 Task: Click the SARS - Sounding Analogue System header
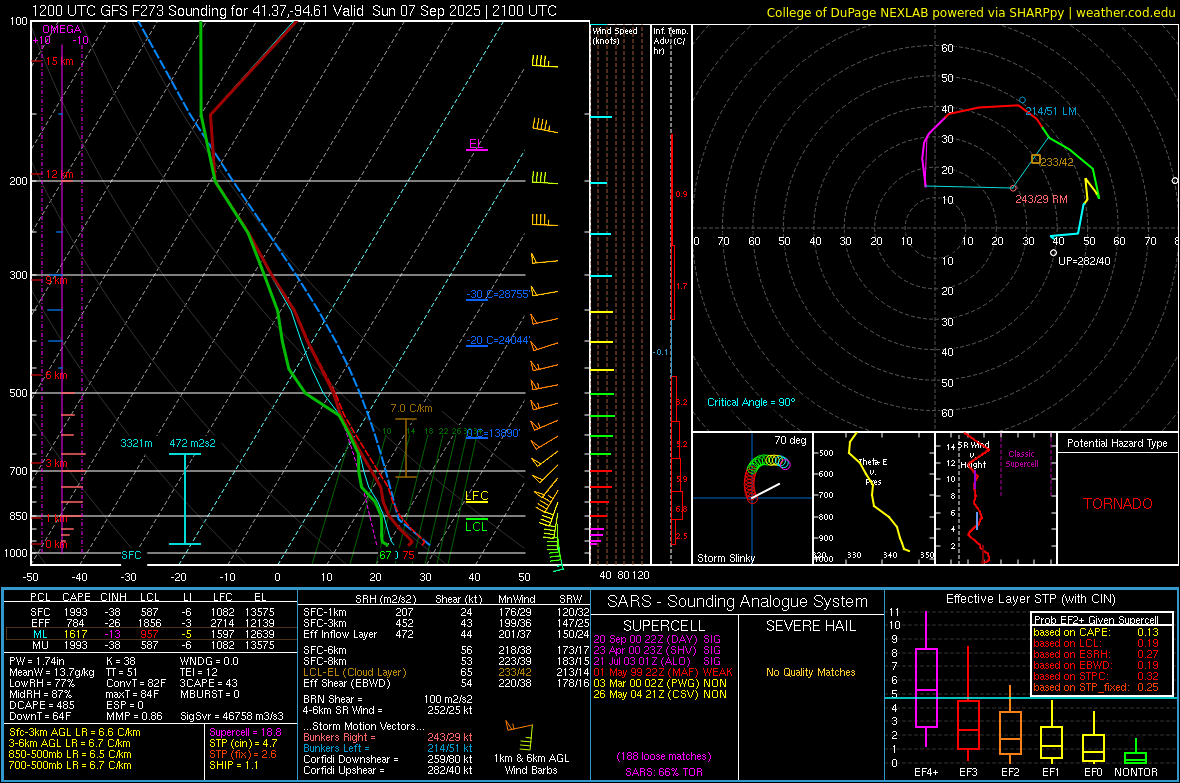pos(737,602)
